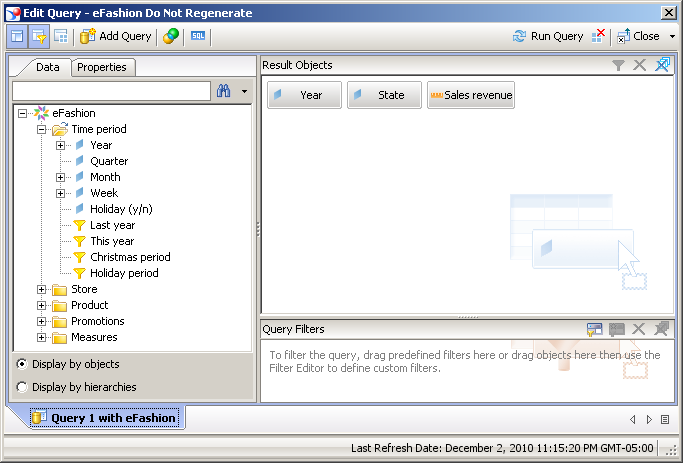Click the vertical splitter between Data and Result Objects
This screenshot has width=683, height=463.
pos(258,229)
